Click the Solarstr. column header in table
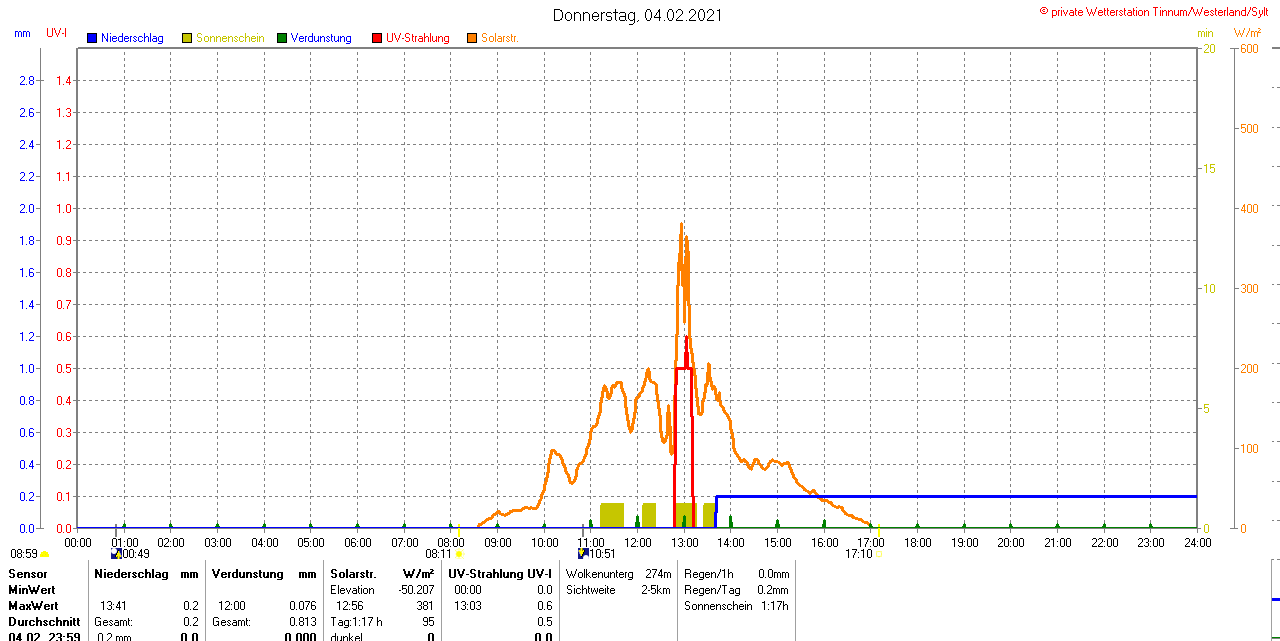Image resolution: width=1280 pixels, height=641 pixels. point(352,574)
